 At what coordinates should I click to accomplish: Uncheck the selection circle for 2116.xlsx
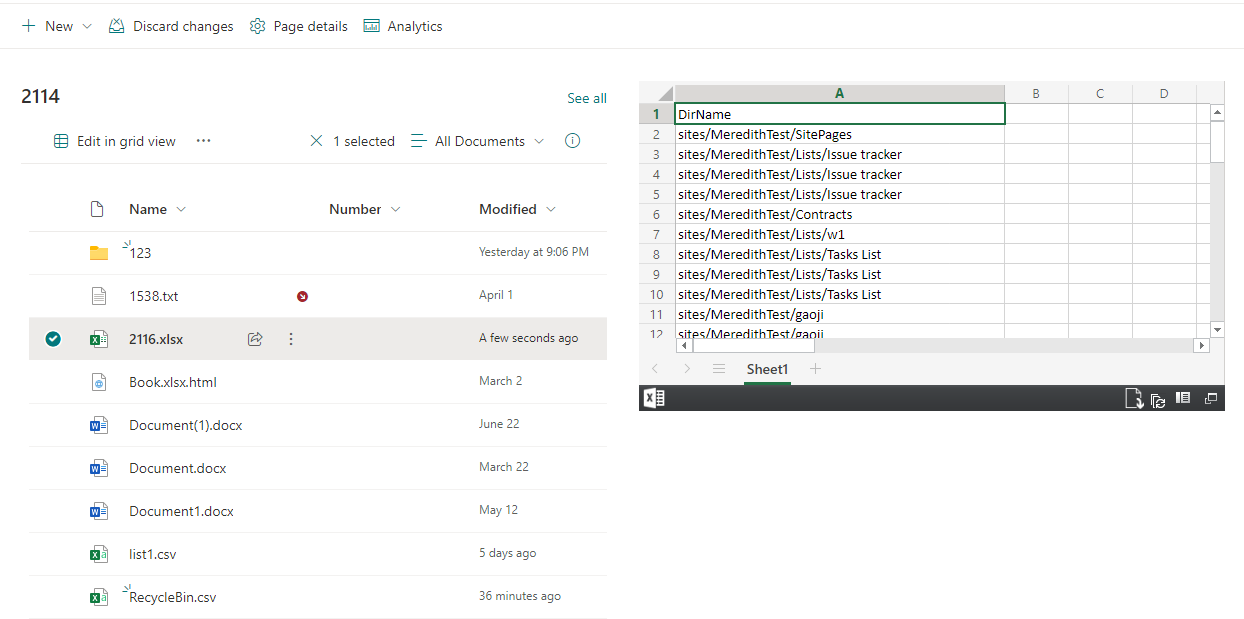coord(53,339)
